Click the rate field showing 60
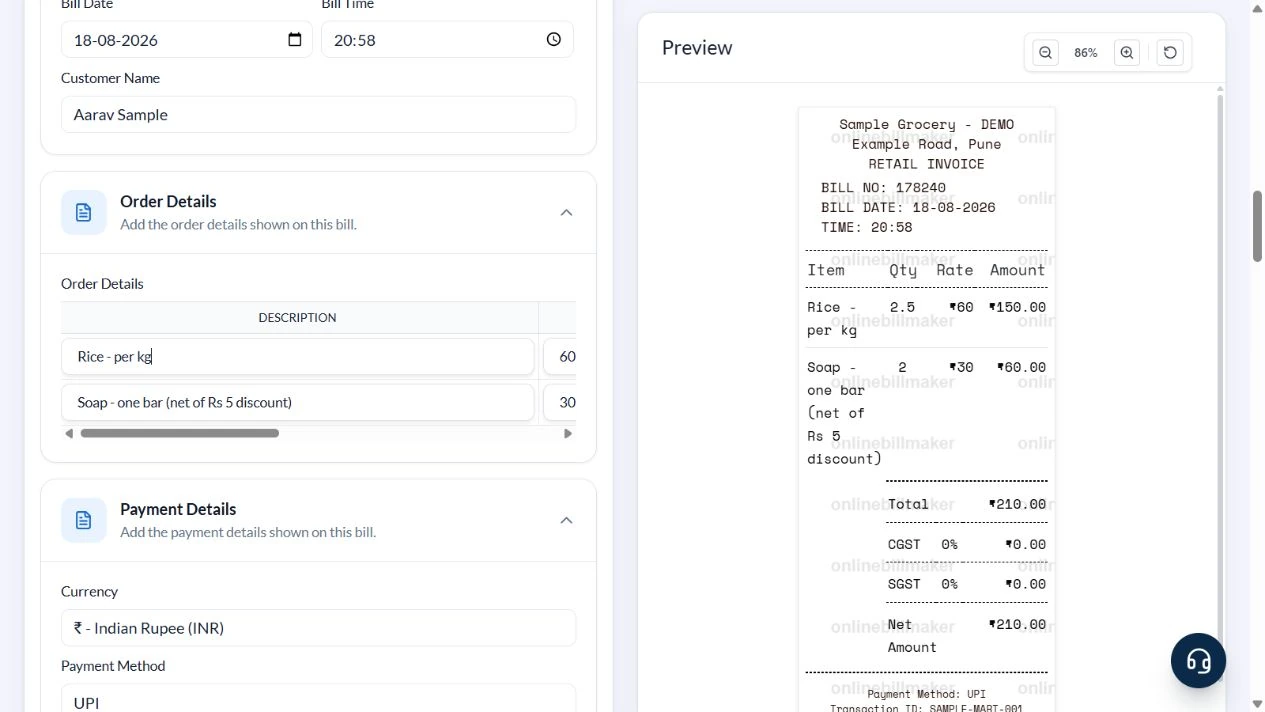Viewport: 1265px width, 712px height. click(560, 356)
